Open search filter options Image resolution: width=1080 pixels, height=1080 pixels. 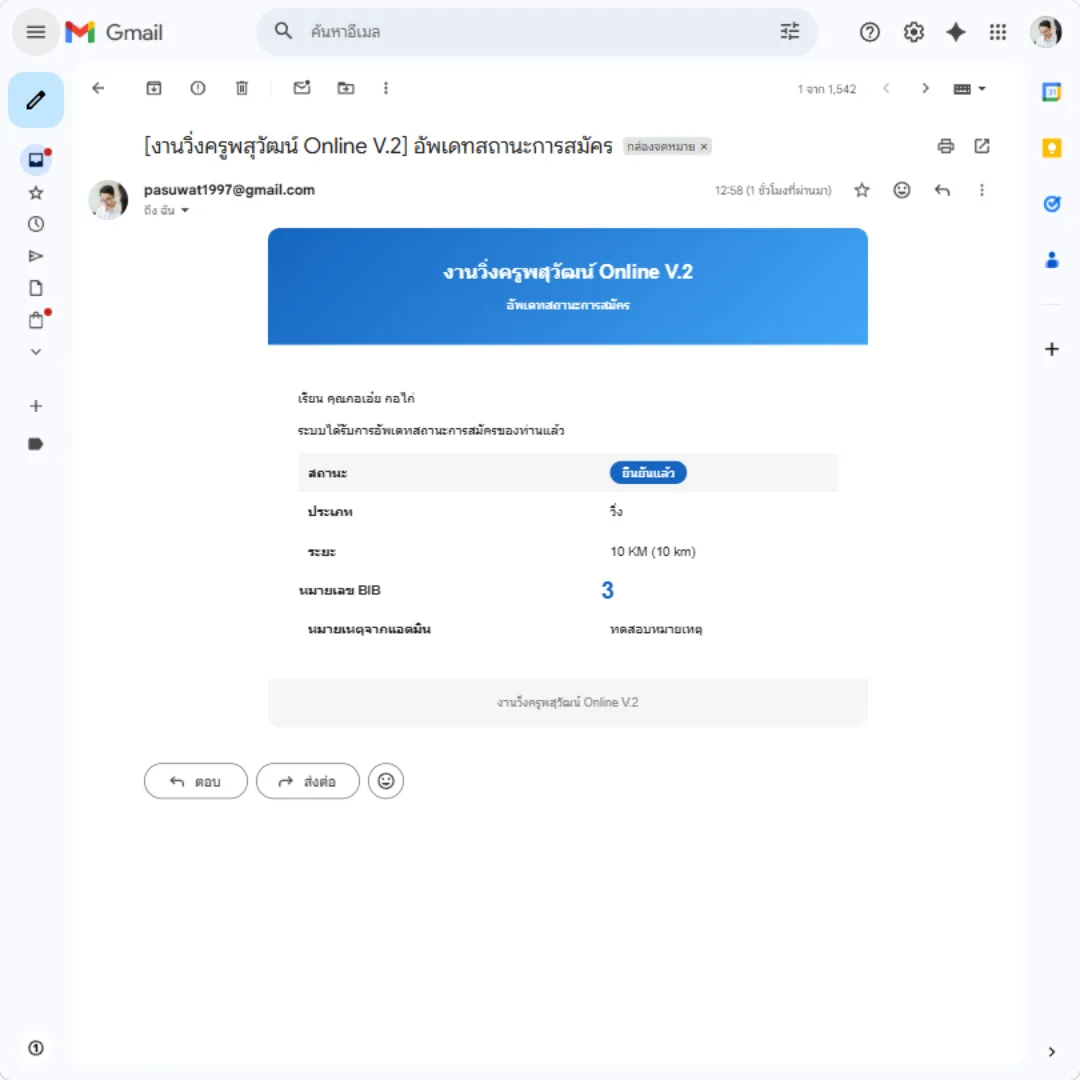tap(789, 31)
